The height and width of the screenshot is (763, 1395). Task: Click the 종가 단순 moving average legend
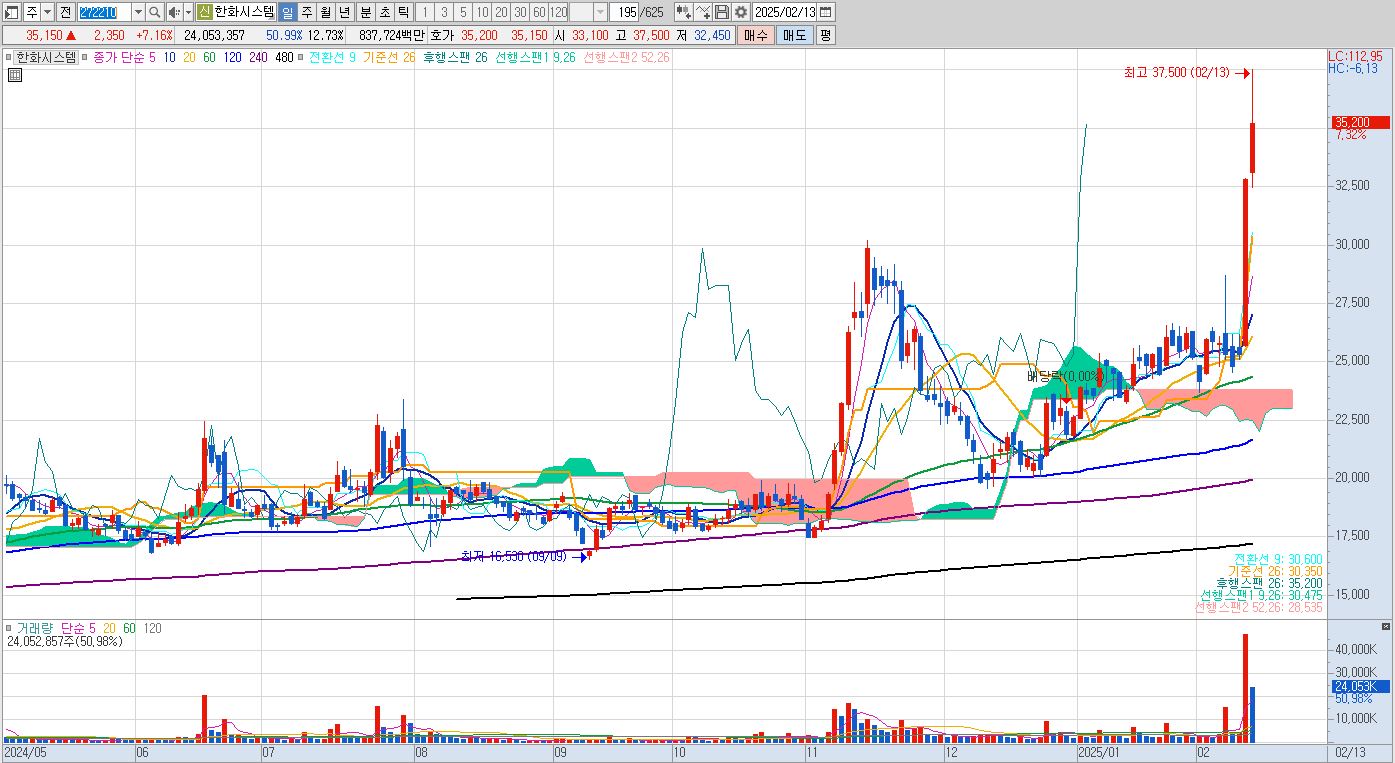click(118, 57)
